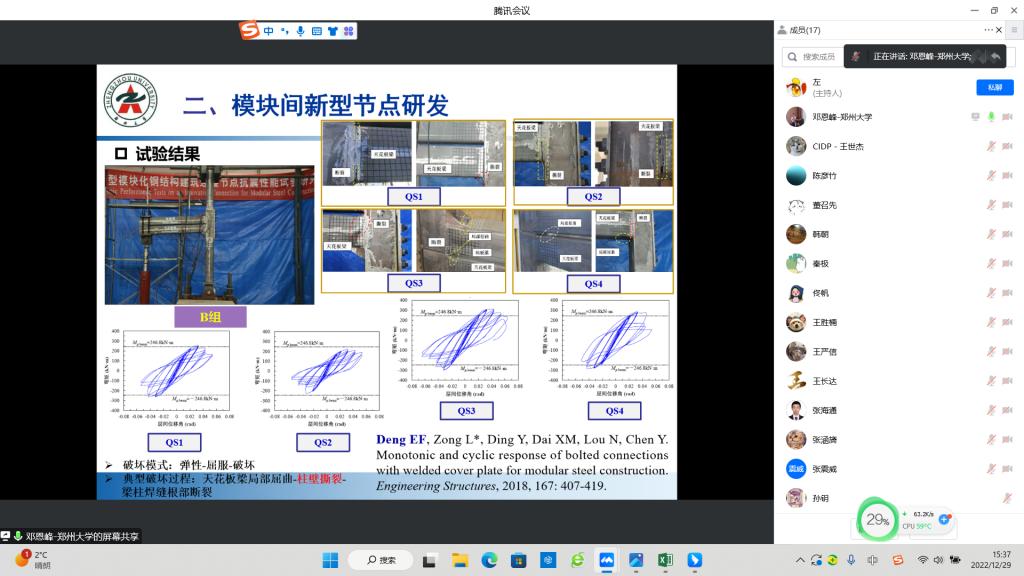This screenshot has width=1024, height=576.
Task: Open Sogou voice input microphone
Action: (x=300, y=31)
